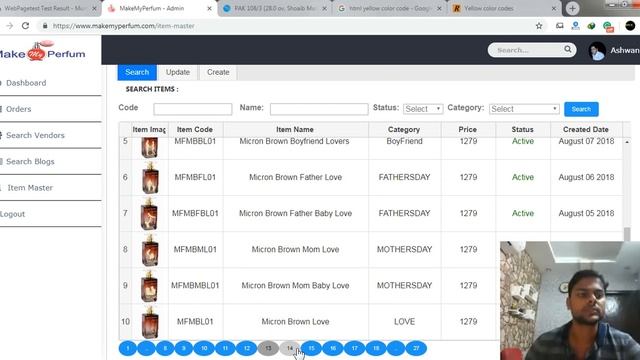Viewport: 640px width, 360px height.
Task: Open the Status select dropdown
Action: [x=423, y=109]
